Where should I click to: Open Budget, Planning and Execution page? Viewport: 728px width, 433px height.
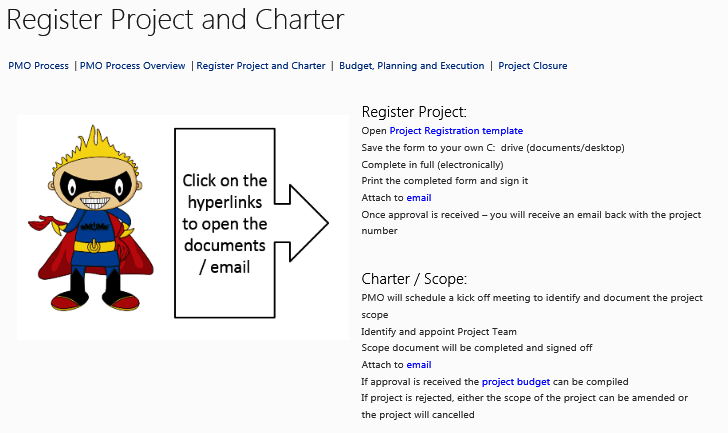pyautogui.click(x=411, y=66)
